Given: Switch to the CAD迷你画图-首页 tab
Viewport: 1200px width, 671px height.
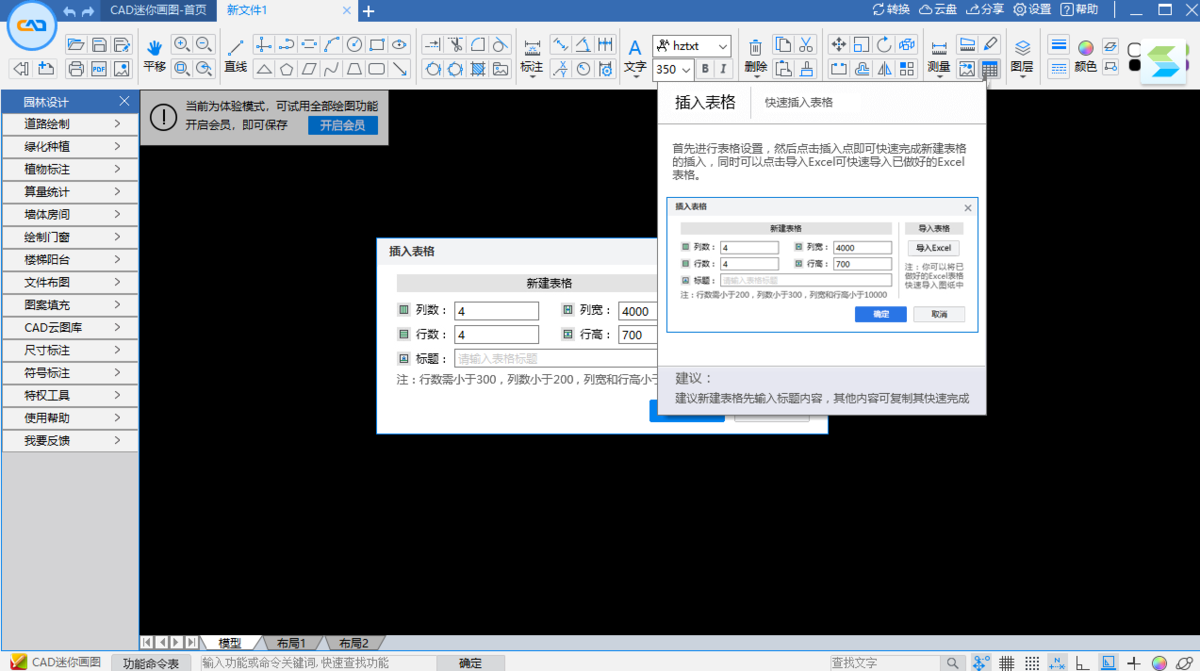Looking at the screenshot, I should [x=159, y=10].
